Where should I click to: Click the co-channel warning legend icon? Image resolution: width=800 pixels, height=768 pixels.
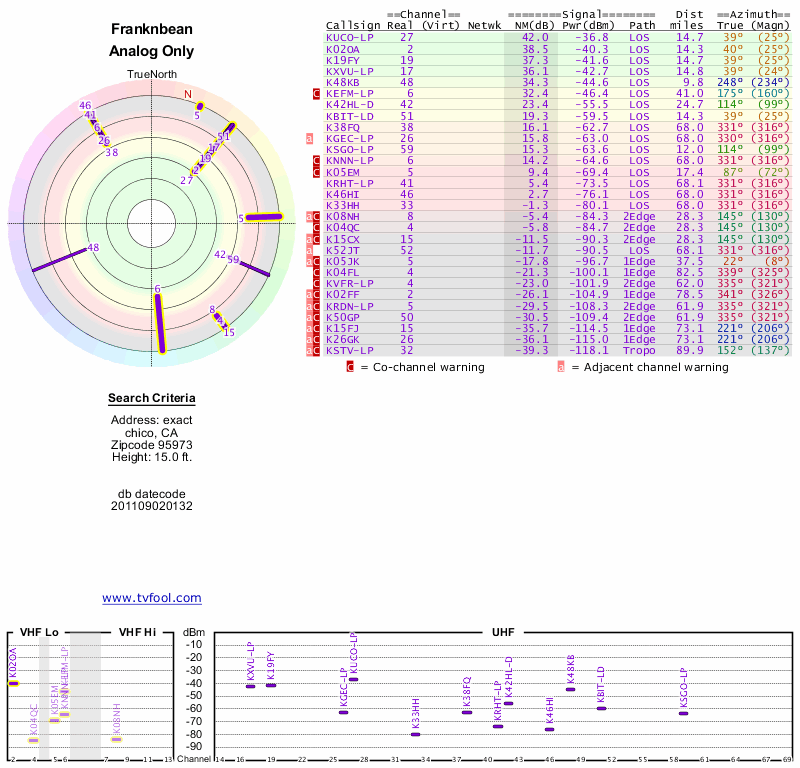click(x=350, y=367)
